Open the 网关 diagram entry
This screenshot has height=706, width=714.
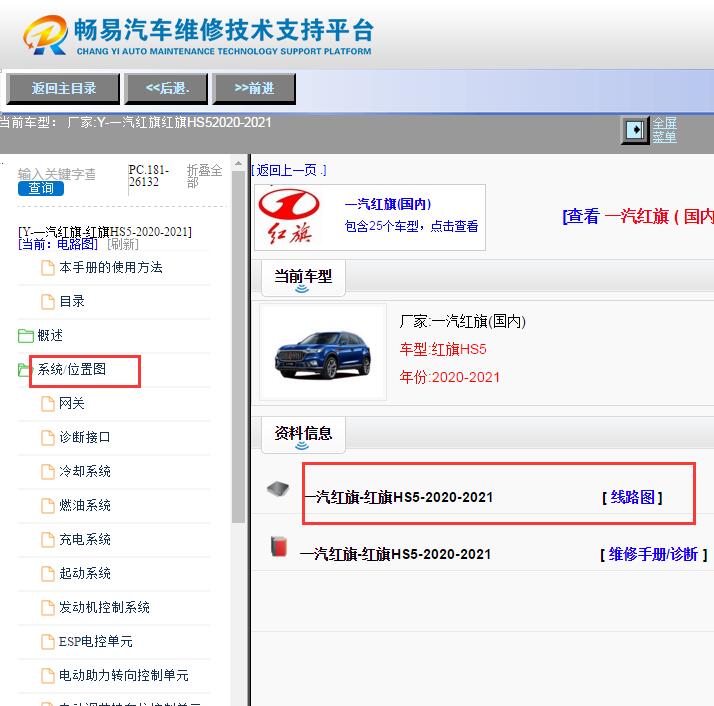(x=72, y=403)
